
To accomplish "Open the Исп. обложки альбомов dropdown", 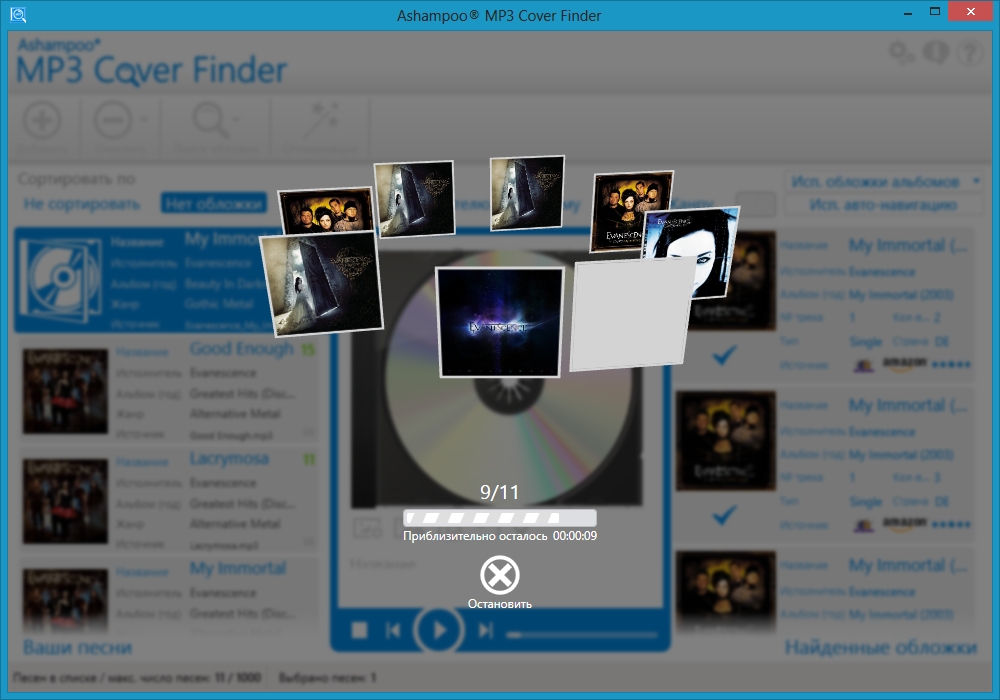I will coord(885,182).
